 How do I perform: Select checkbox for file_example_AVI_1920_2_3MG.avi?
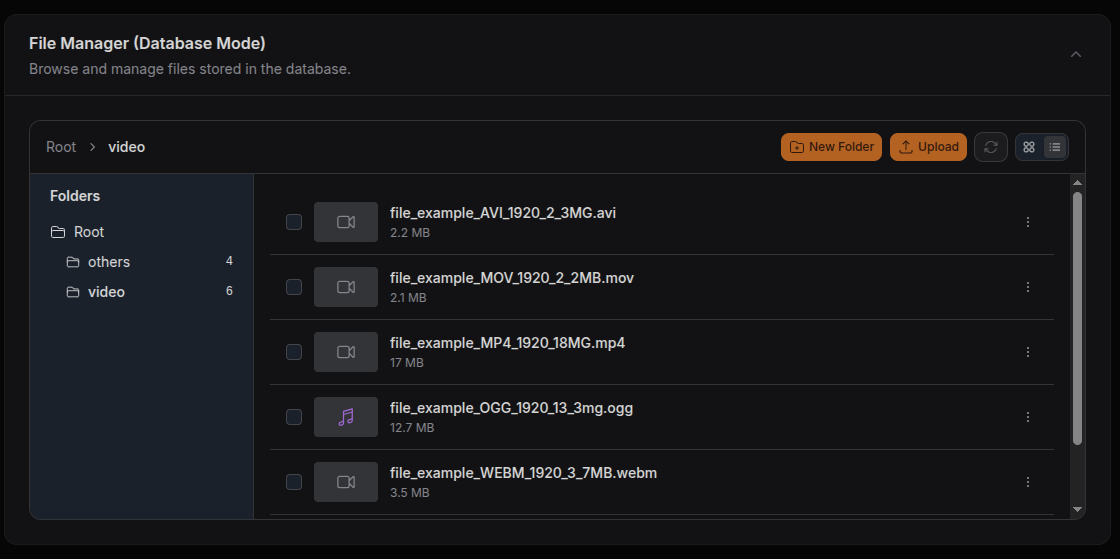[294, 222]
